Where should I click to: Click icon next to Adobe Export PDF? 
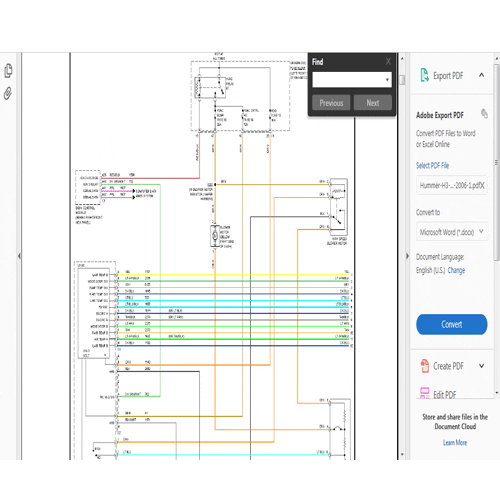484,114
